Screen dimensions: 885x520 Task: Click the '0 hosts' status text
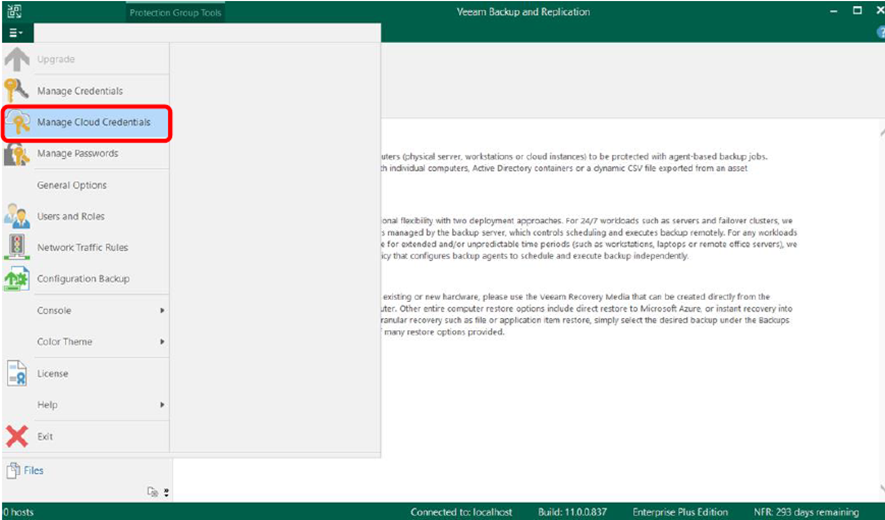click(x=17, y=512)
